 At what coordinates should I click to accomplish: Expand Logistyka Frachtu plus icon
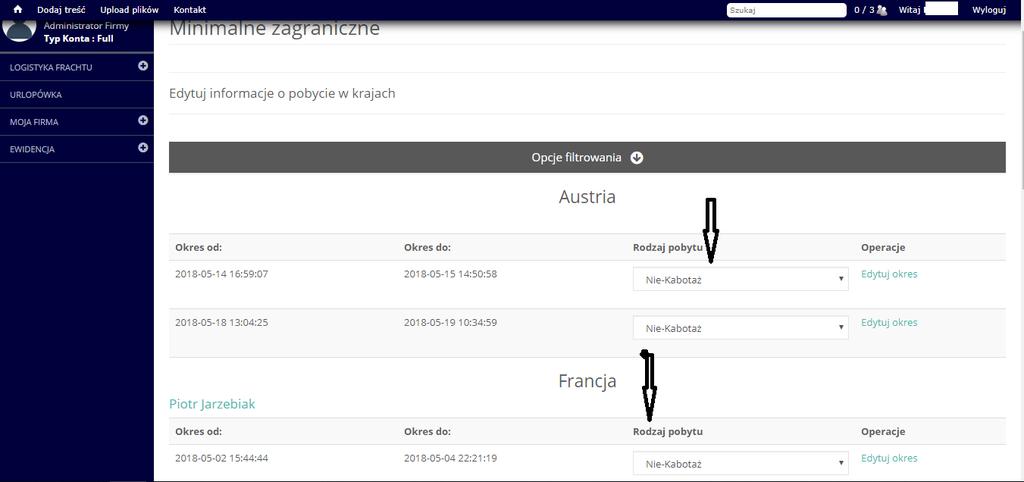pos(143,66)
